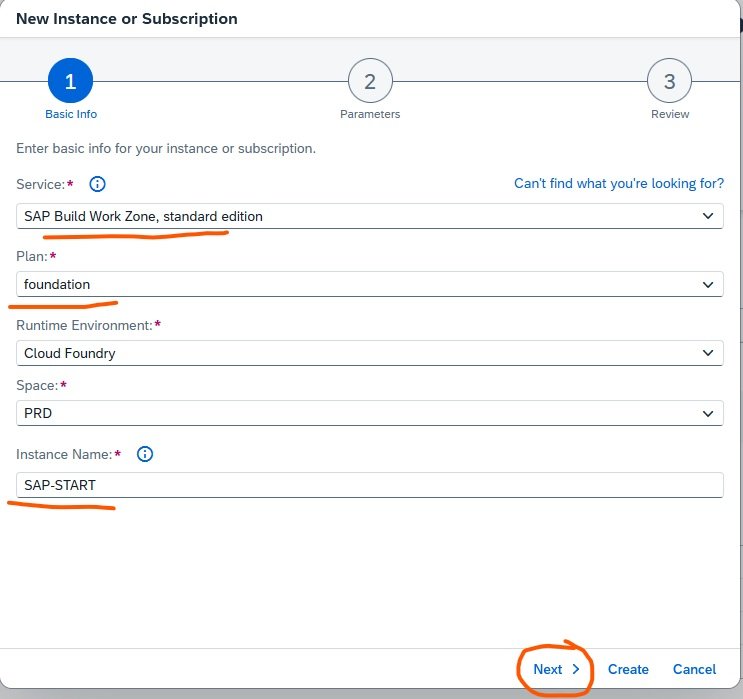
Task: Open the Plan dropdown arrow
Action: tap(708, 284)
